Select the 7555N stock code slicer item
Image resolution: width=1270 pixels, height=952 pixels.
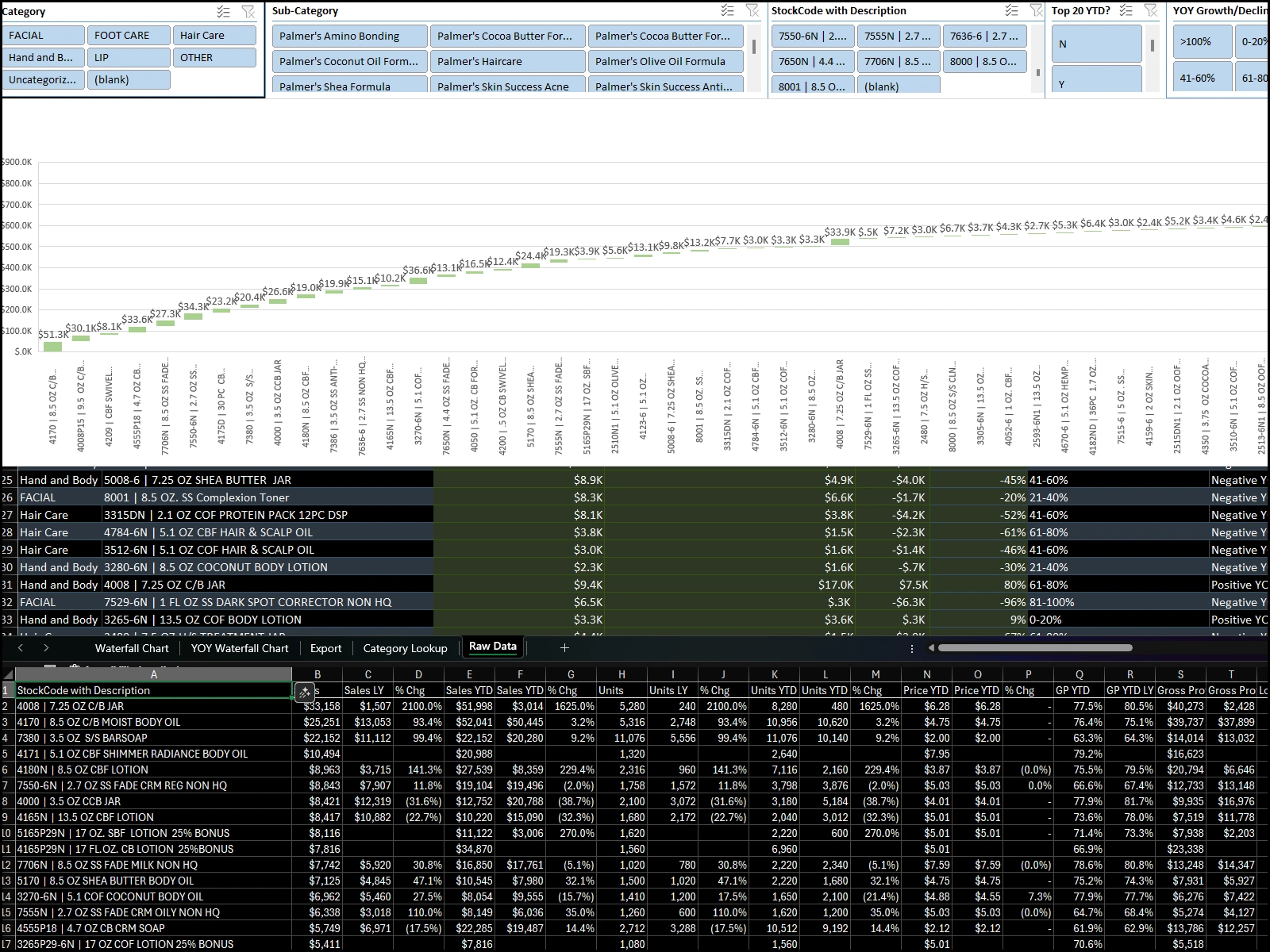coord(899,36)
